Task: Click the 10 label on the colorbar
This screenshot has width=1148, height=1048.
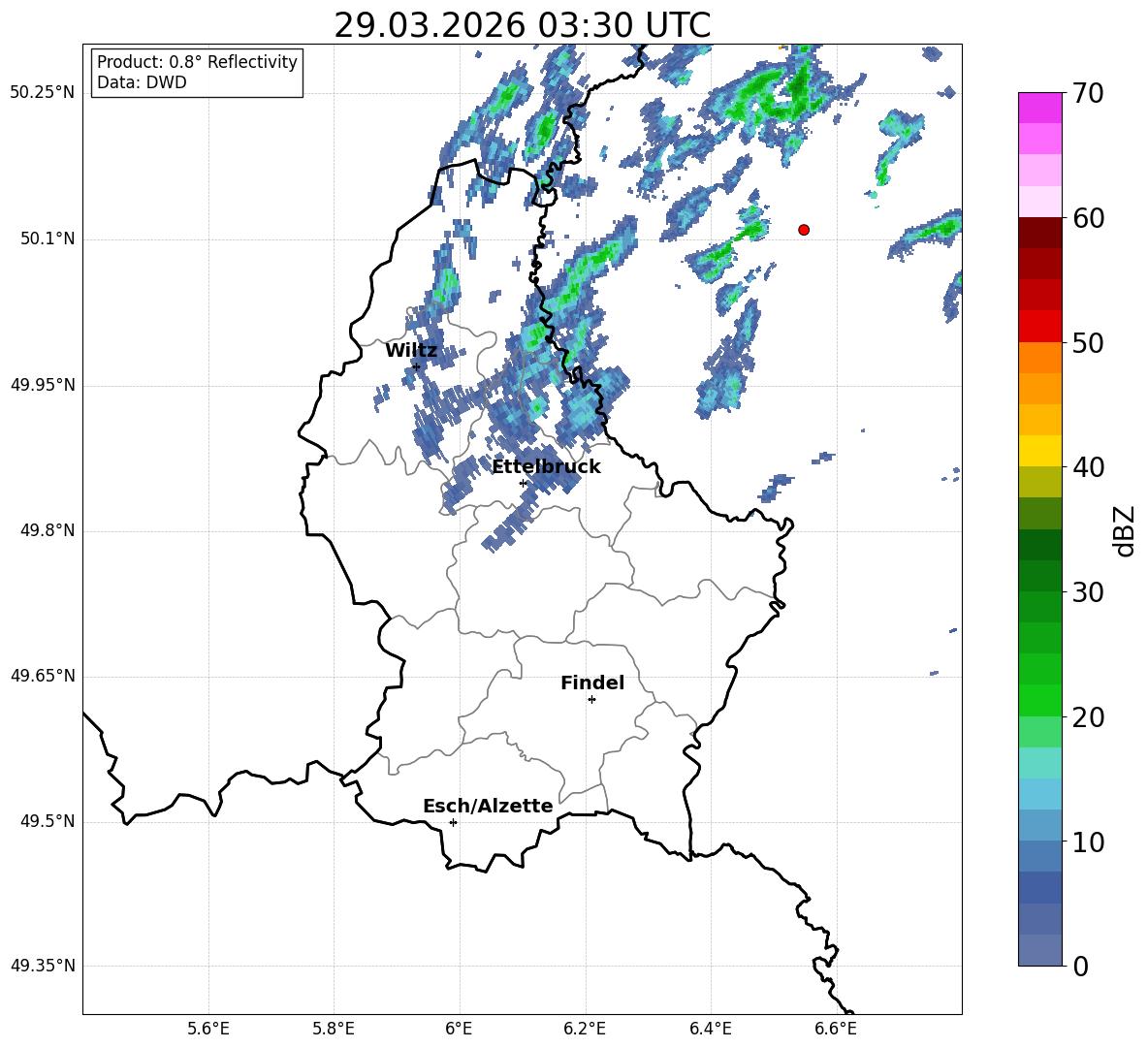Action: click(1088, 842)
